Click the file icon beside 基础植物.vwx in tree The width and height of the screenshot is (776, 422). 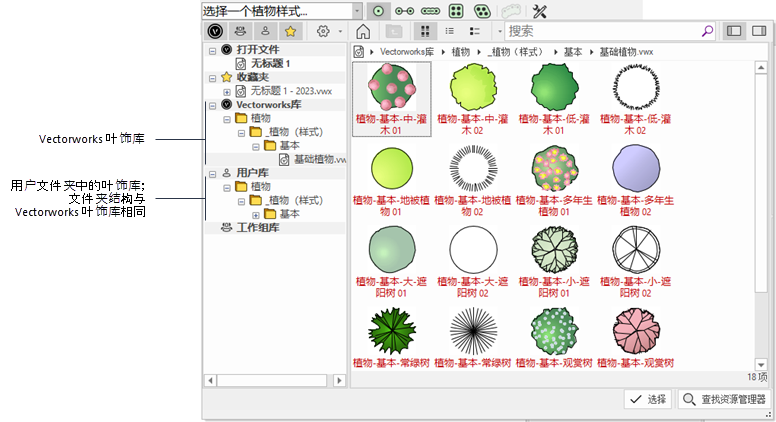(284, 159)
